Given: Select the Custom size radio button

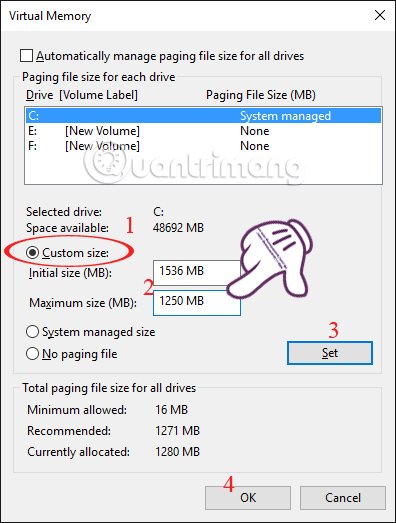Looking at the screenshot, I should click(x=32, y=253).
